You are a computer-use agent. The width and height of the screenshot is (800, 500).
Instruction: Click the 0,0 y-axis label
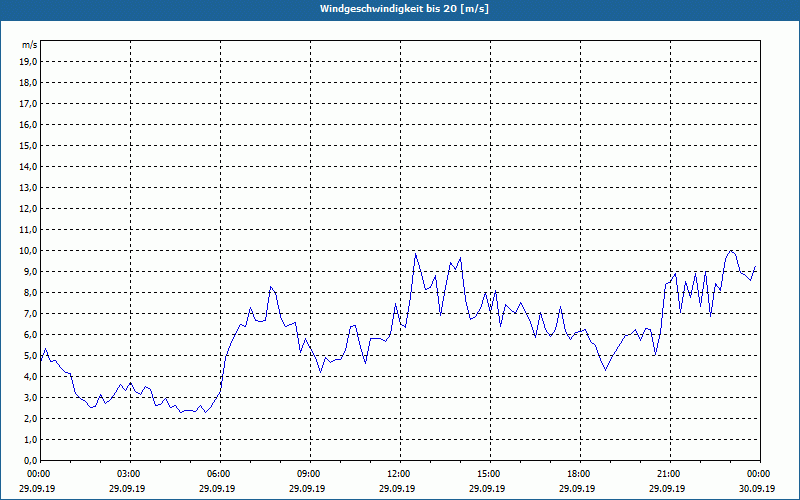[30, 460]
